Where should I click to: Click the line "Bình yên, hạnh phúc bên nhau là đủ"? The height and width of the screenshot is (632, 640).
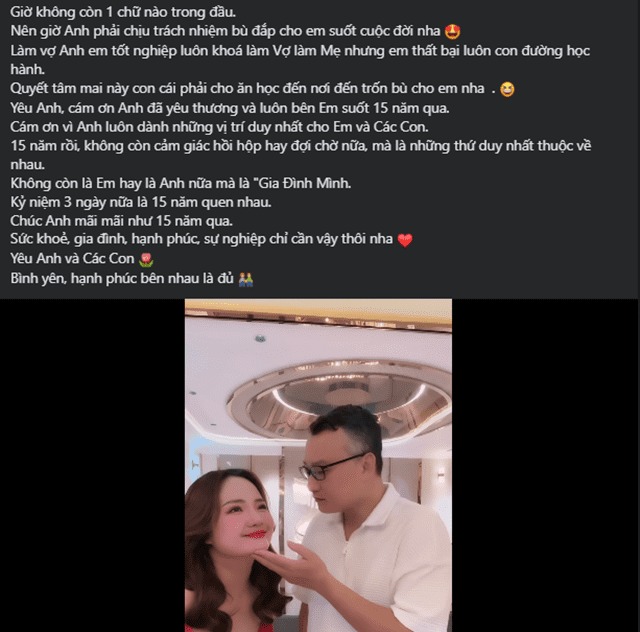[x=122, y=278]
